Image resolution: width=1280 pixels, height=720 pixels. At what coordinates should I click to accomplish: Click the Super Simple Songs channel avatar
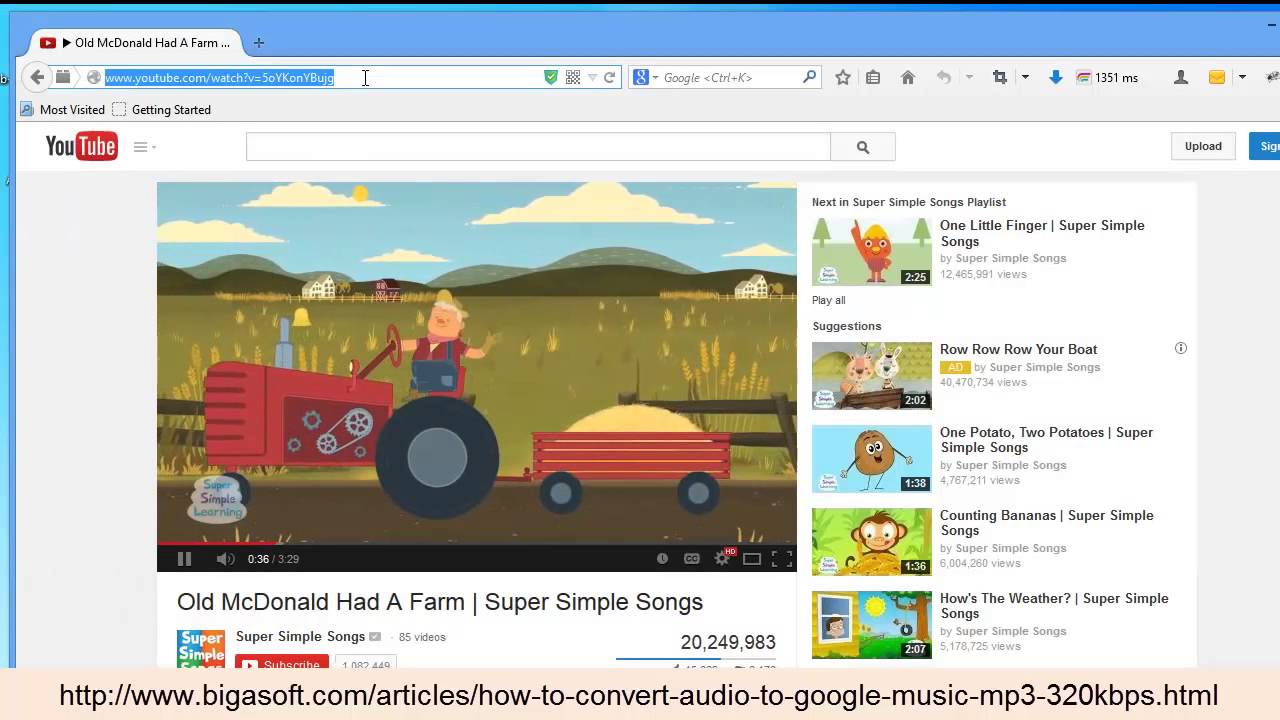201,648
